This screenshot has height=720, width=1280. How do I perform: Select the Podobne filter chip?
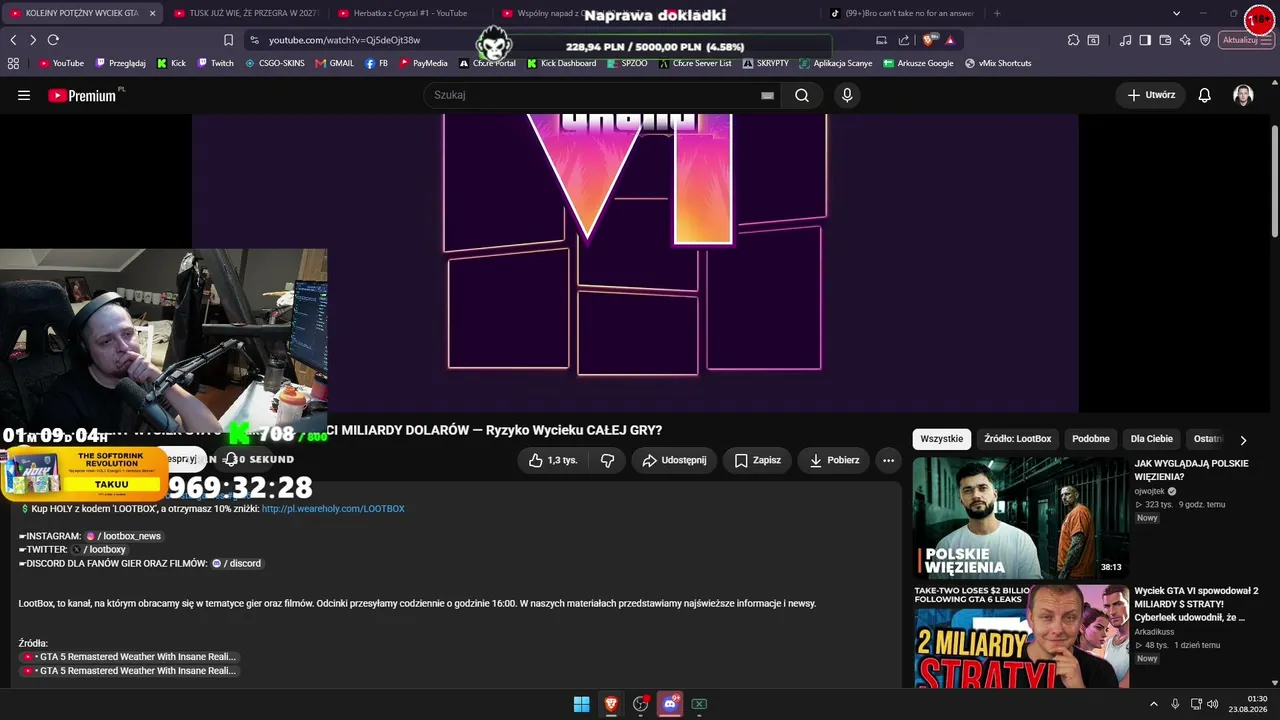tap(1091, 439)
